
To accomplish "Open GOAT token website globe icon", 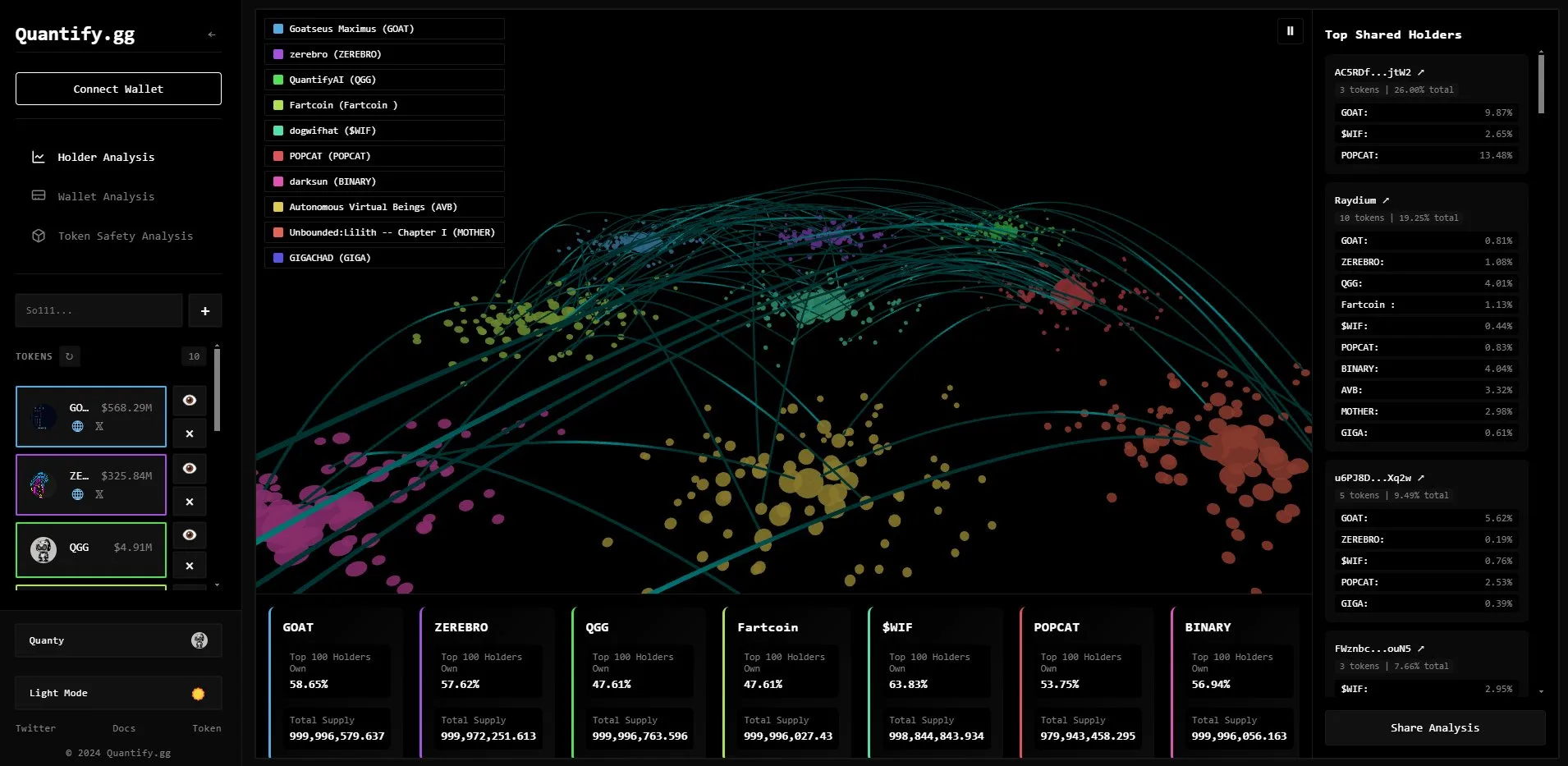I will click(x=78, y=426).
